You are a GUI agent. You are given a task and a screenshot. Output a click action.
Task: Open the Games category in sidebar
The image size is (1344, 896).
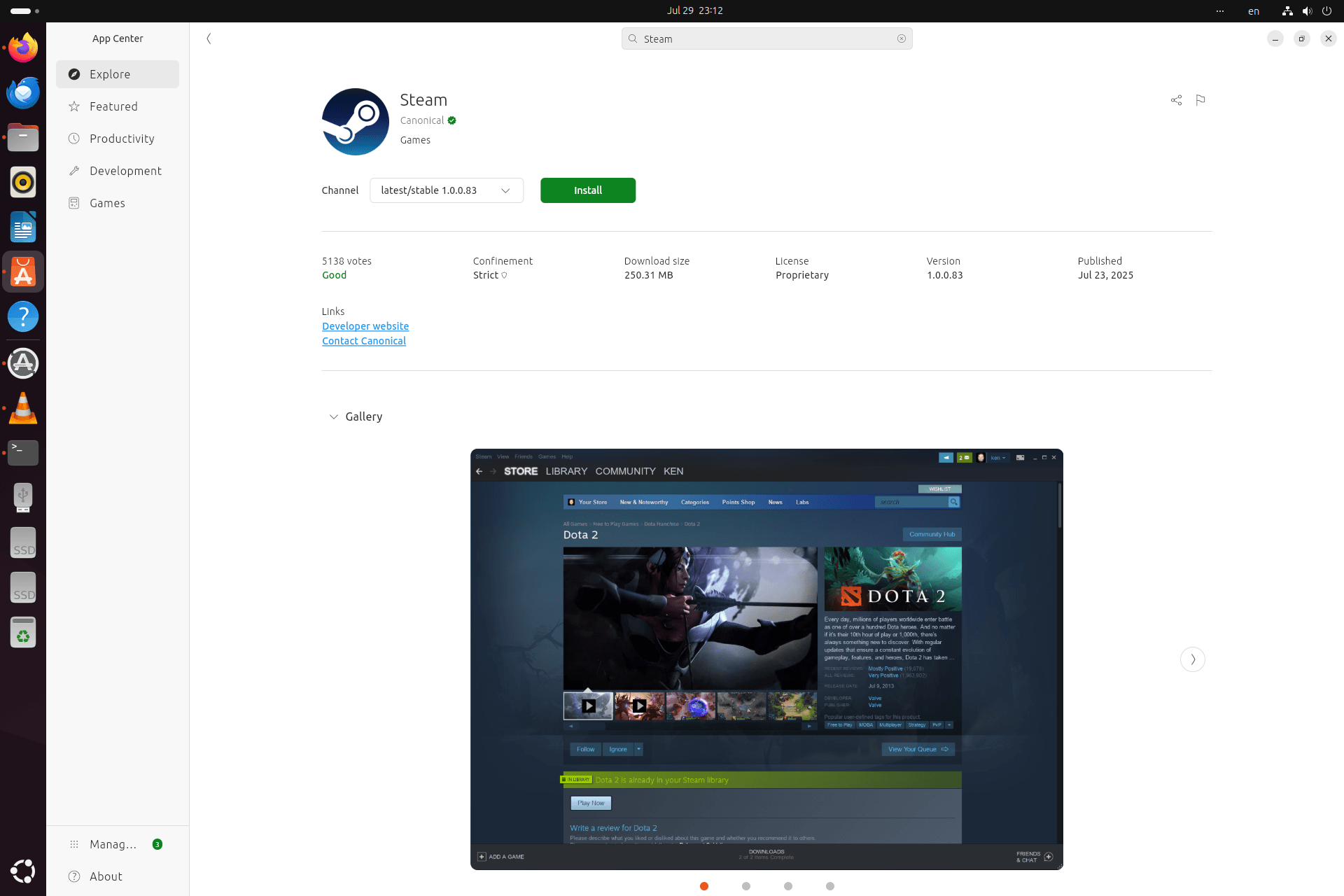(x=118, y=203)
